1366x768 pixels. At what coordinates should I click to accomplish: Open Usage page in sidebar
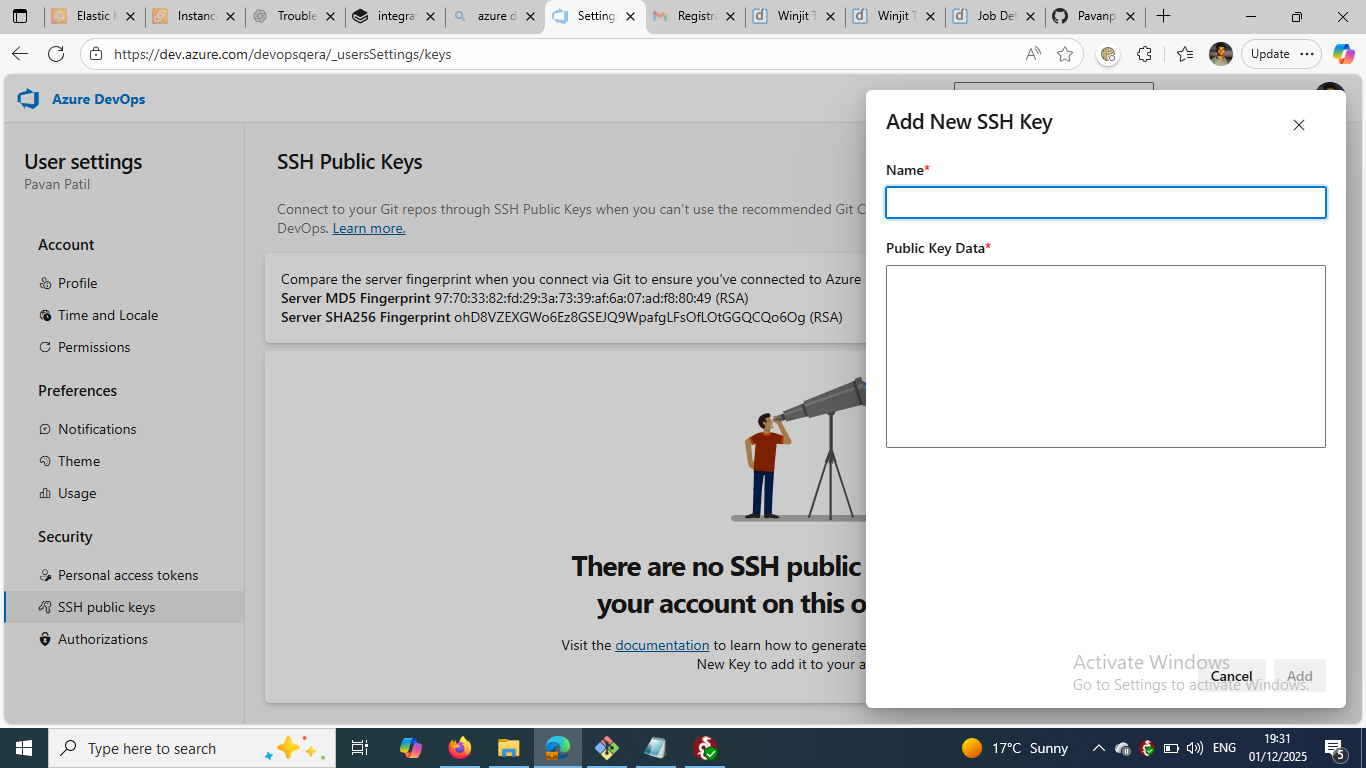tap(77, 493)
